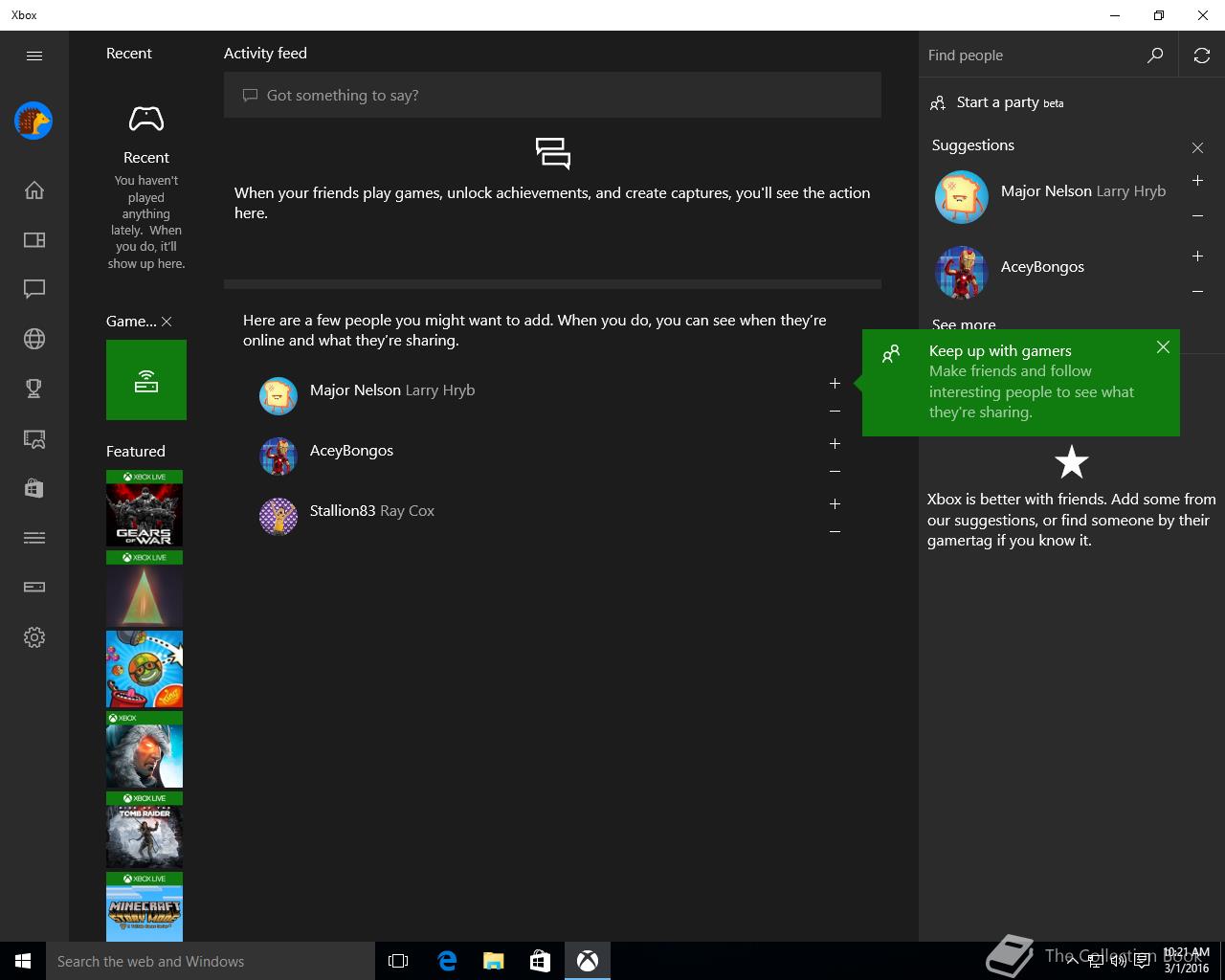Screen dimensions: 1225x980
Task: Click the 'Activity feed' heading
Action: tap(265, 54)
